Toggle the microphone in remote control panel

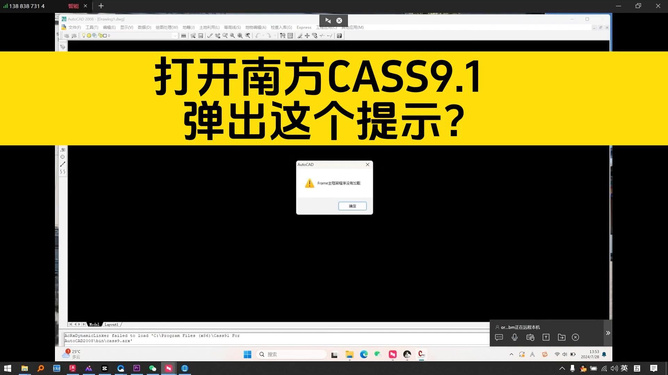(515, 337)
